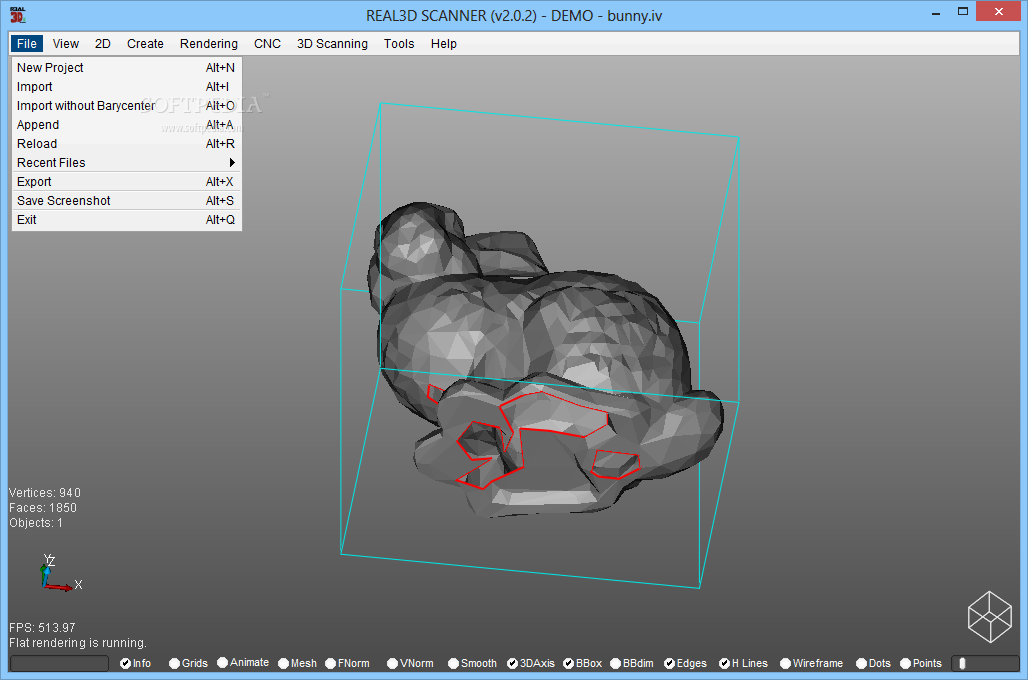1028x680 pixels.
Task: Choose New Project from File menu
Action: pos(127,68)
